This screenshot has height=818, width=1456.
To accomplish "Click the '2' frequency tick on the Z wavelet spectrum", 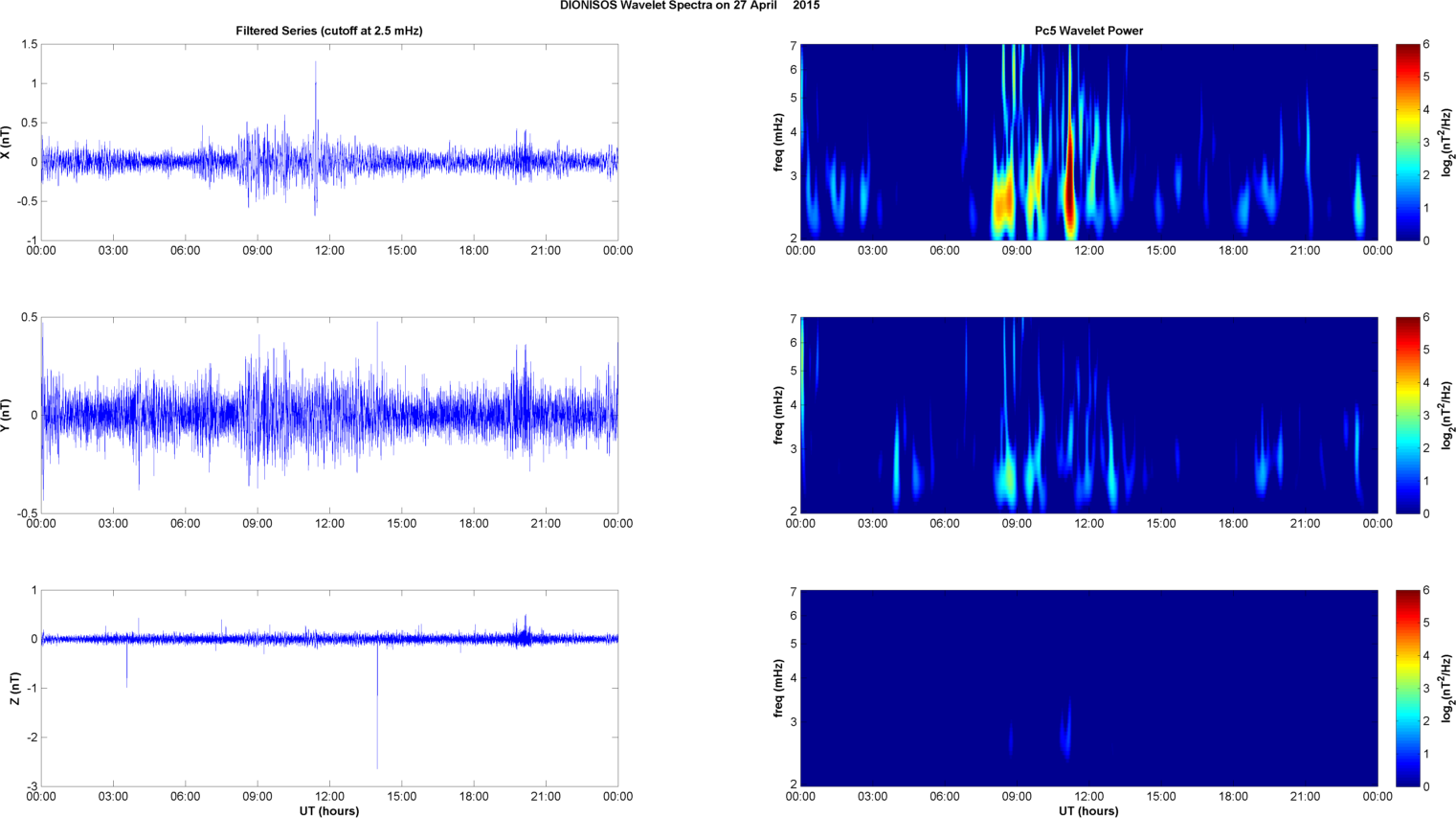I will [794, 784].
